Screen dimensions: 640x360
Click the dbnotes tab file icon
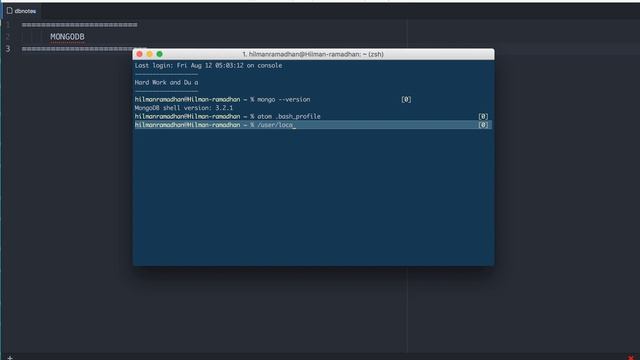[9, 11]
